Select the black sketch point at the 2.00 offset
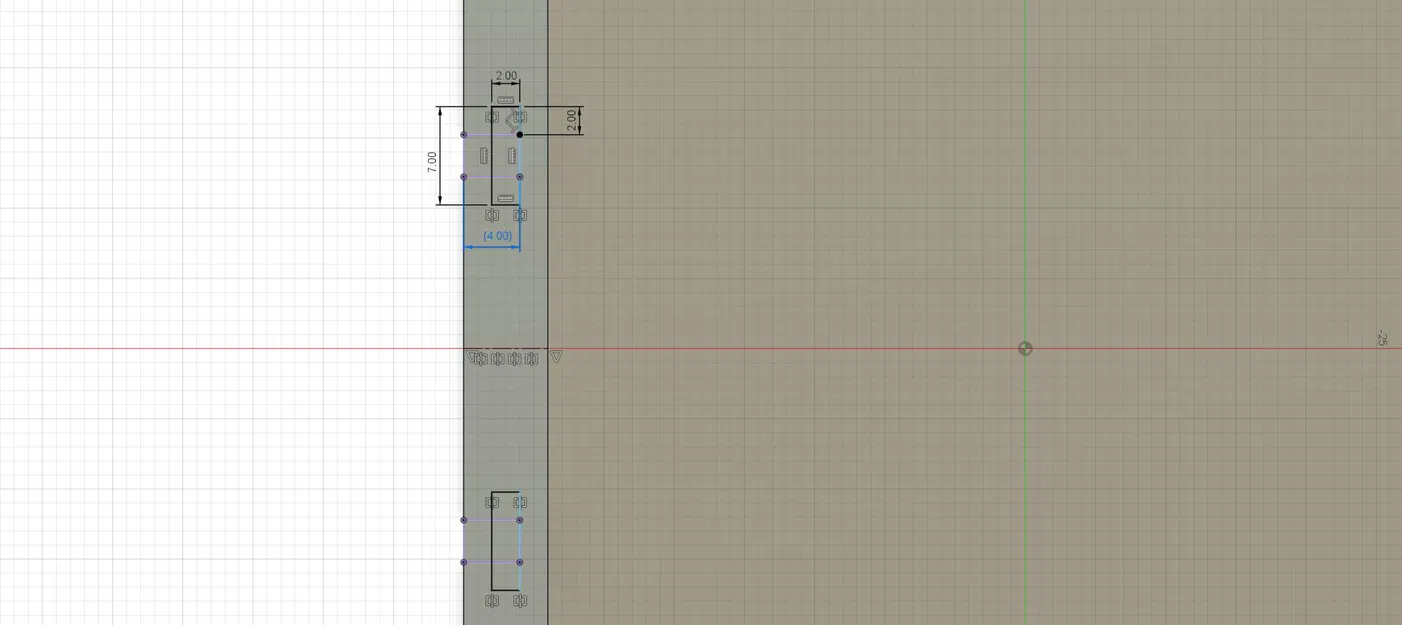This screenshot has height=625, width=1402. (x=520, y=134)
